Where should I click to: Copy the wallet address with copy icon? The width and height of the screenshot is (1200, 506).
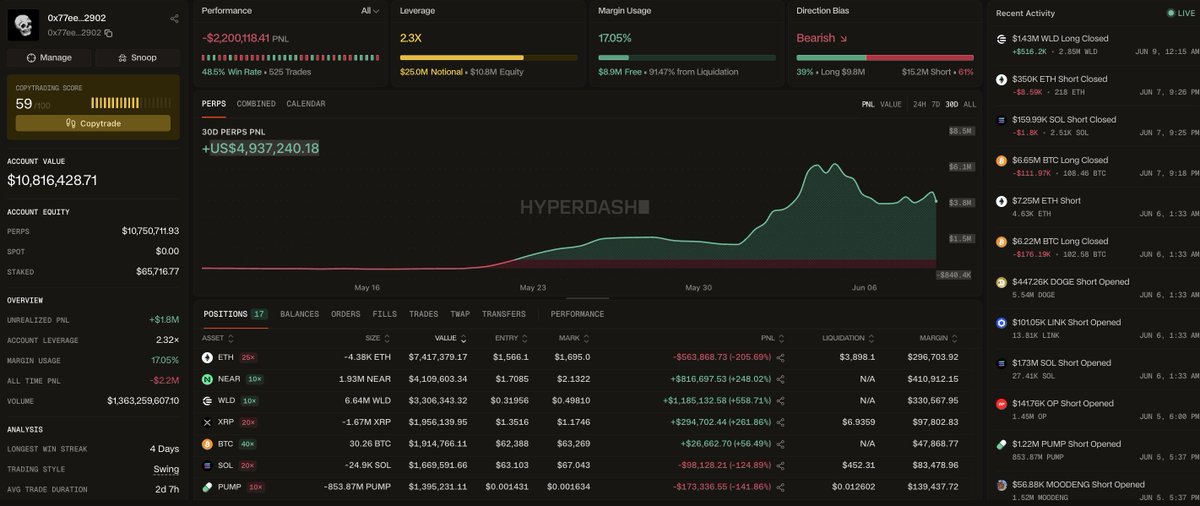point(109,33)
